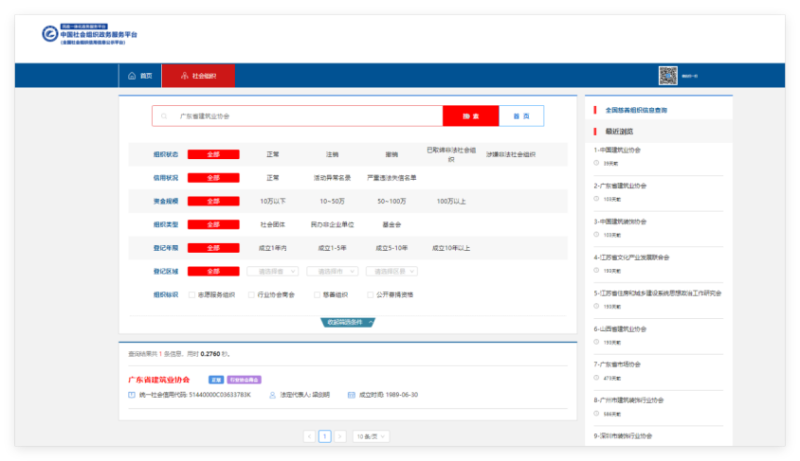Collapse the filters with 收起筛选条件

(348, 322)
